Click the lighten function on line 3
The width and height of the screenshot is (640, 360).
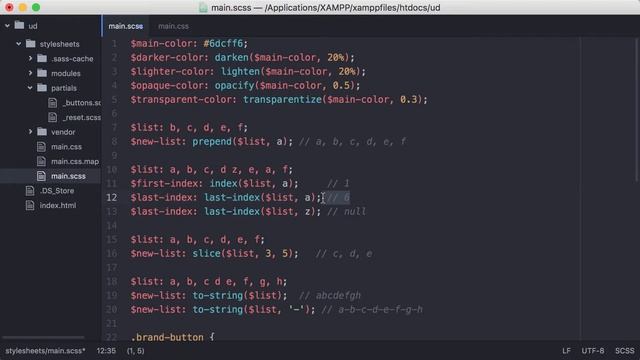[x=240, y=71]
